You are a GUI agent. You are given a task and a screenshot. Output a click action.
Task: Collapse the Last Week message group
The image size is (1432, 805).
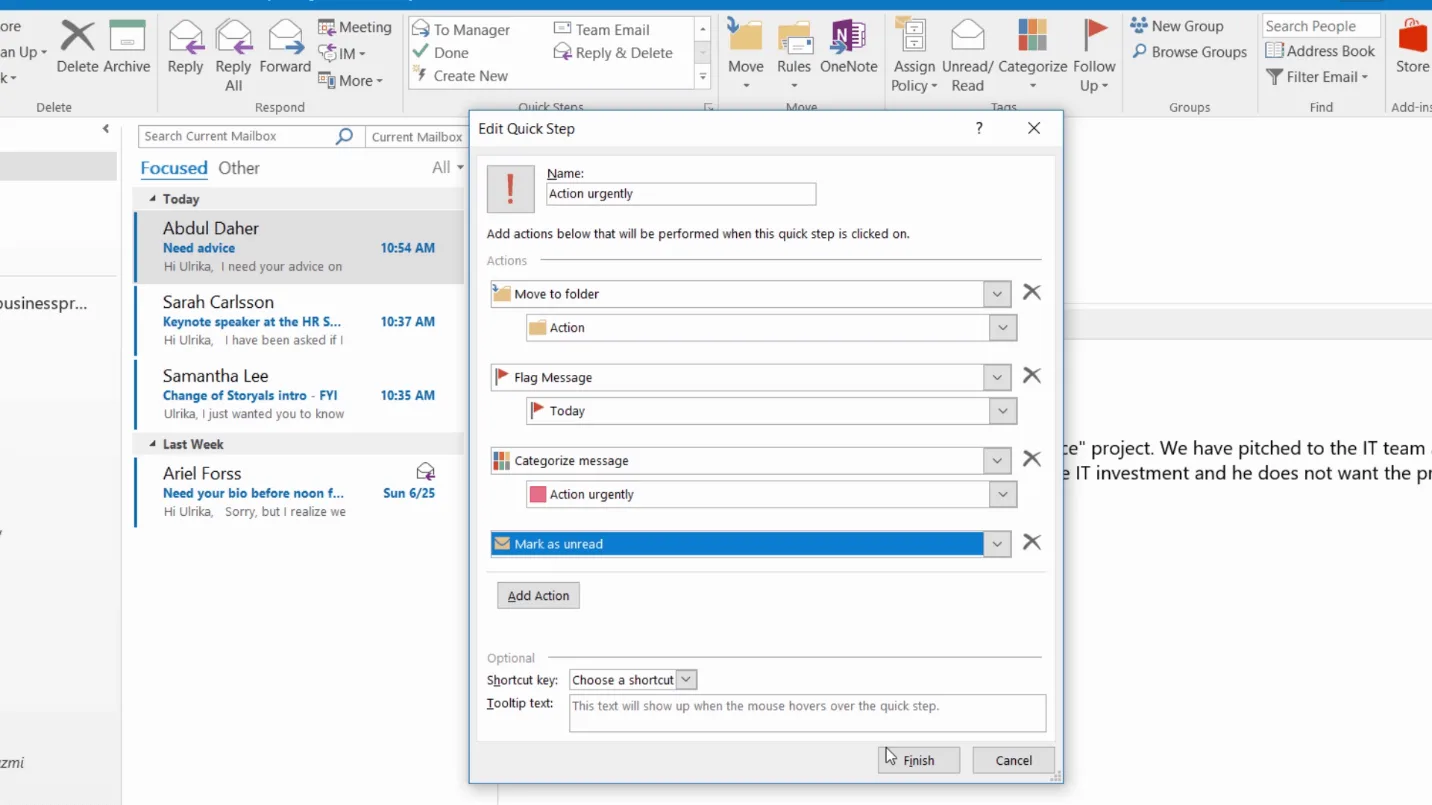153,444
